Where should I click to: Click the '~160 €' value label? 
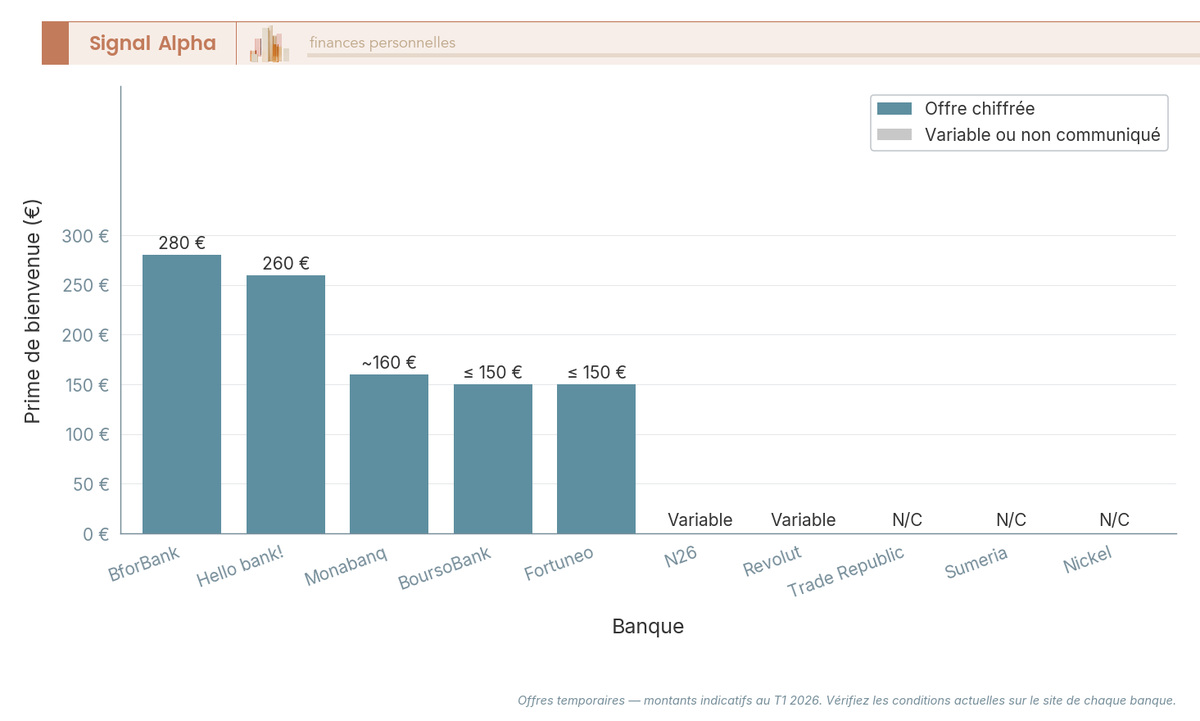389,363
